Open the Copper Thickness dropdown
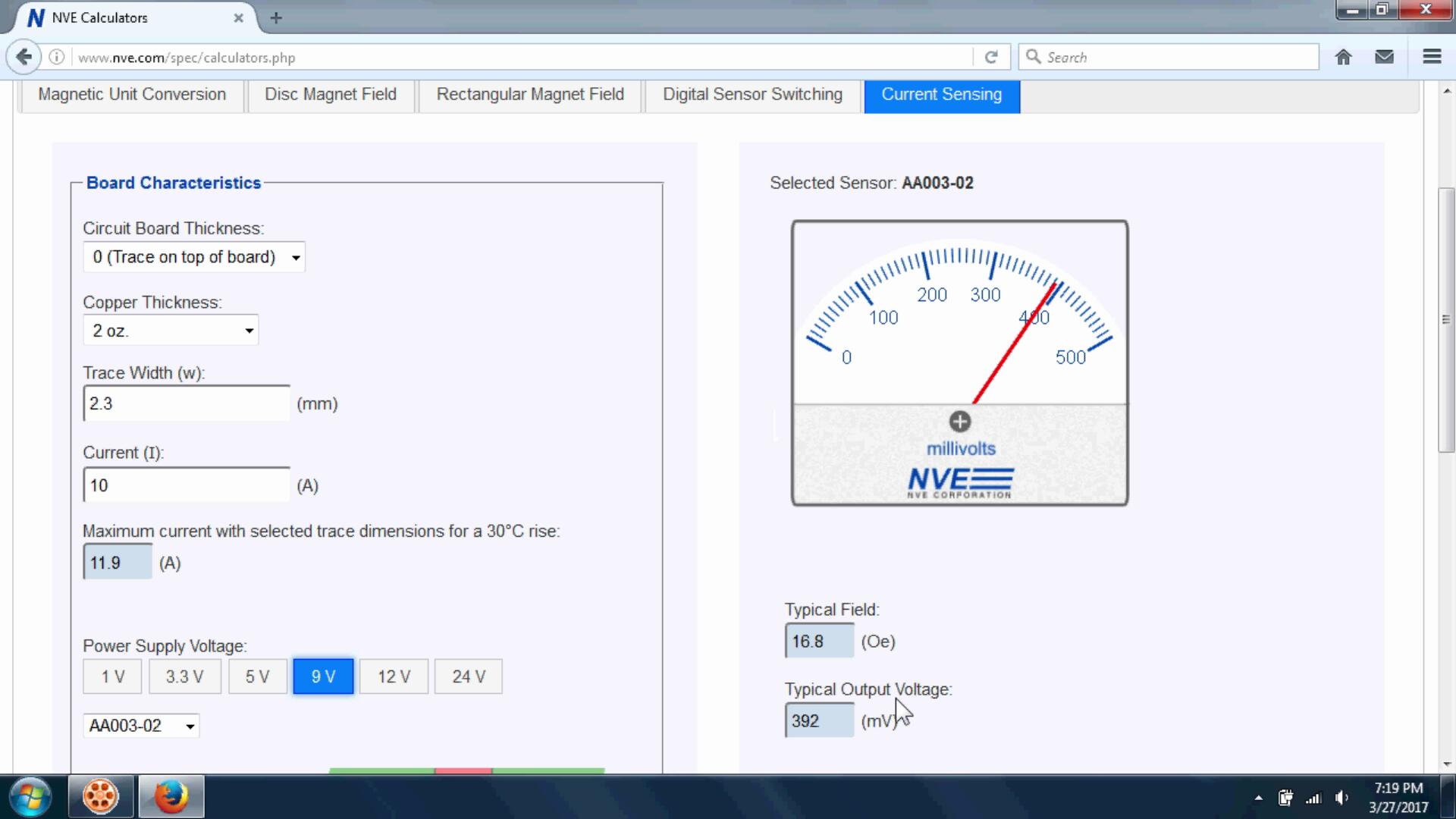 [x=171, y=331]
